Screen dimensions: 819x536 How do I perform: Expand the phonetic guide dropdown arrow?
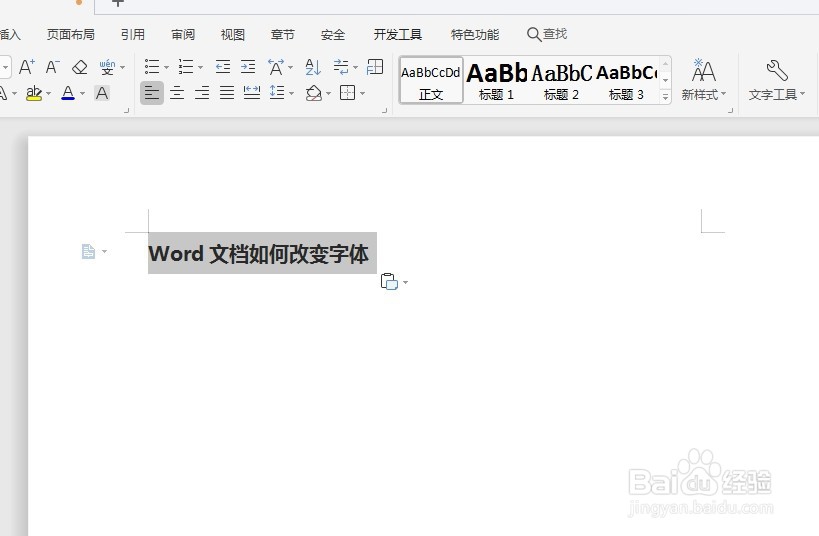coord(123,67)
